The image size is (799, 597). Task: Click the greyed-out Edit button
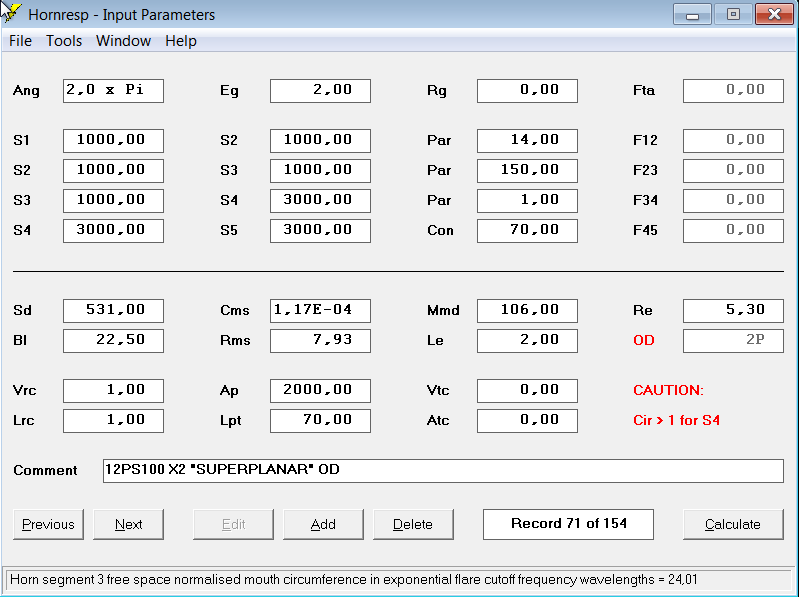coord(233,524)
